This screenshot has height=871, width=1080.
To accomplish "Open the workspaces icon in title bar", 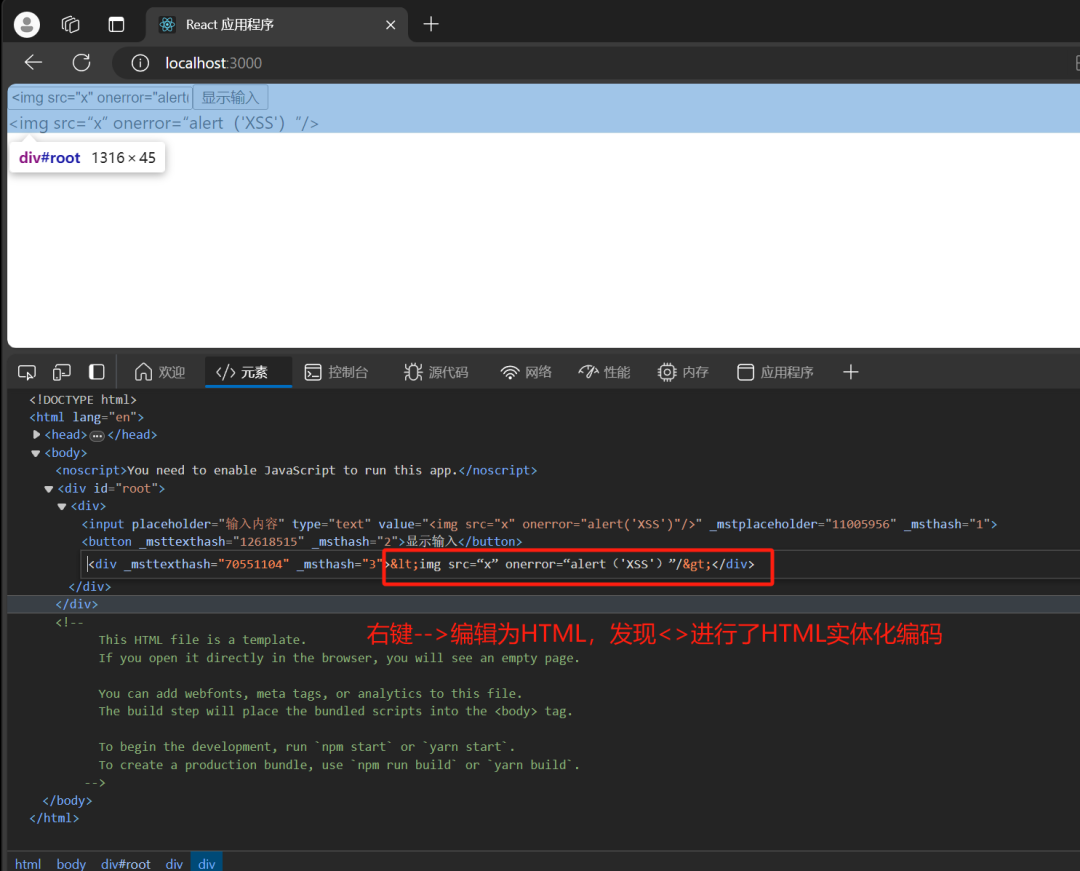I will [x=71, y=25].
